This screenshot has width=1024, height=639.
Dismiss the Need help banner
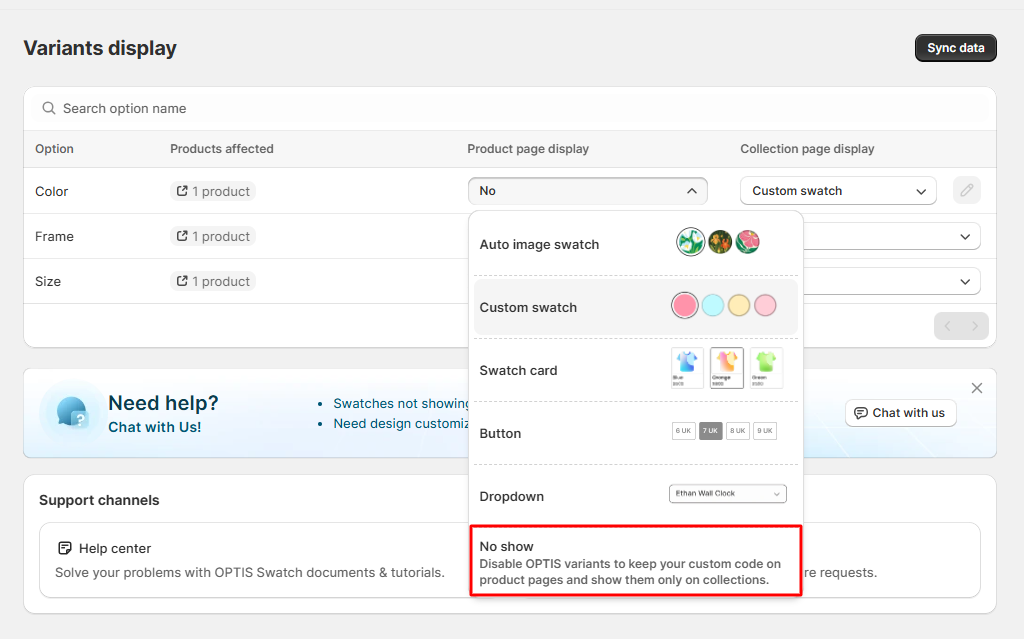point(977,388)
